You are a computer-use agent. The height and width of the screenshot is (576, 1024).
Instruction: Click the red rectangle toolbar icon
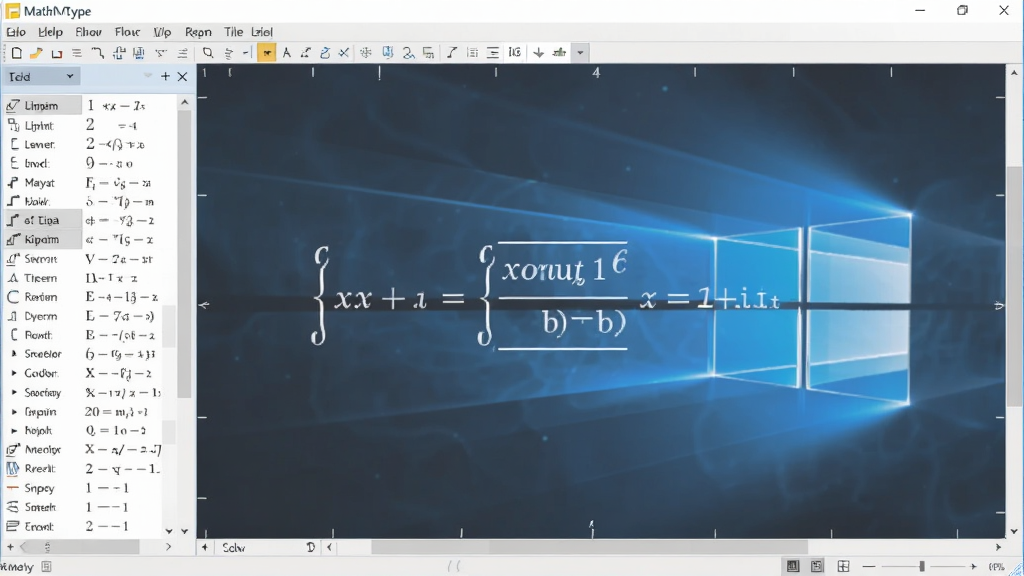click(57, 54)
